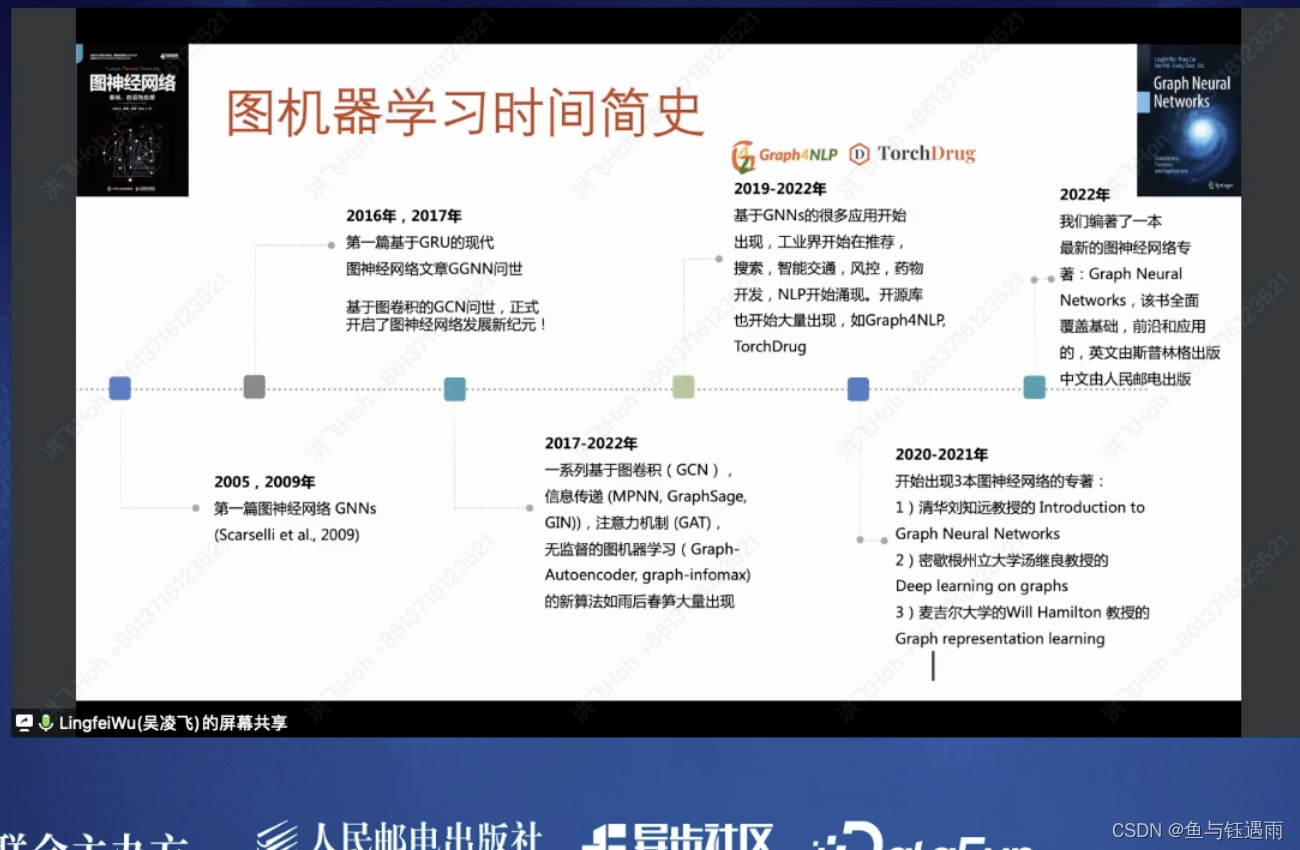Click the slide title 图机器学习时间简史

[x=465, y=112]
